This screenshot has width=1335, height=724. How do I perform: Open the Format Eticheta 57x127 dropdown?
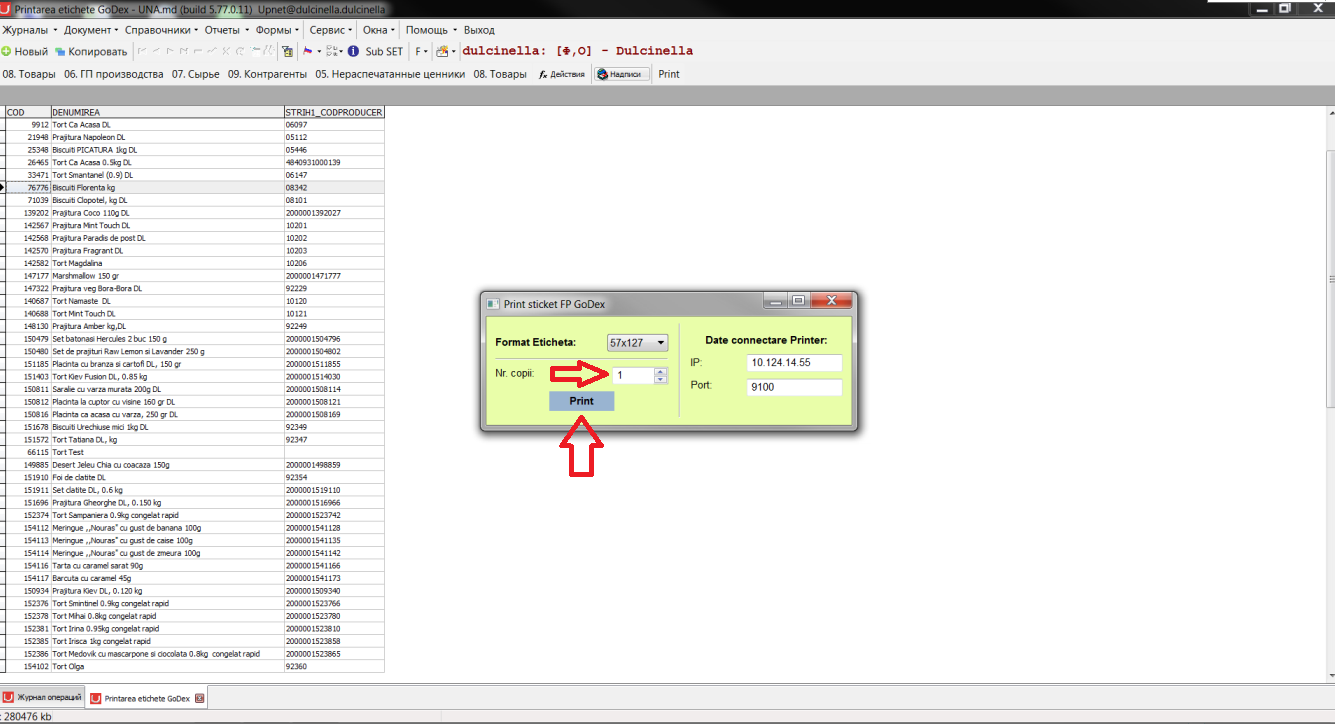[x=638, y=343]
